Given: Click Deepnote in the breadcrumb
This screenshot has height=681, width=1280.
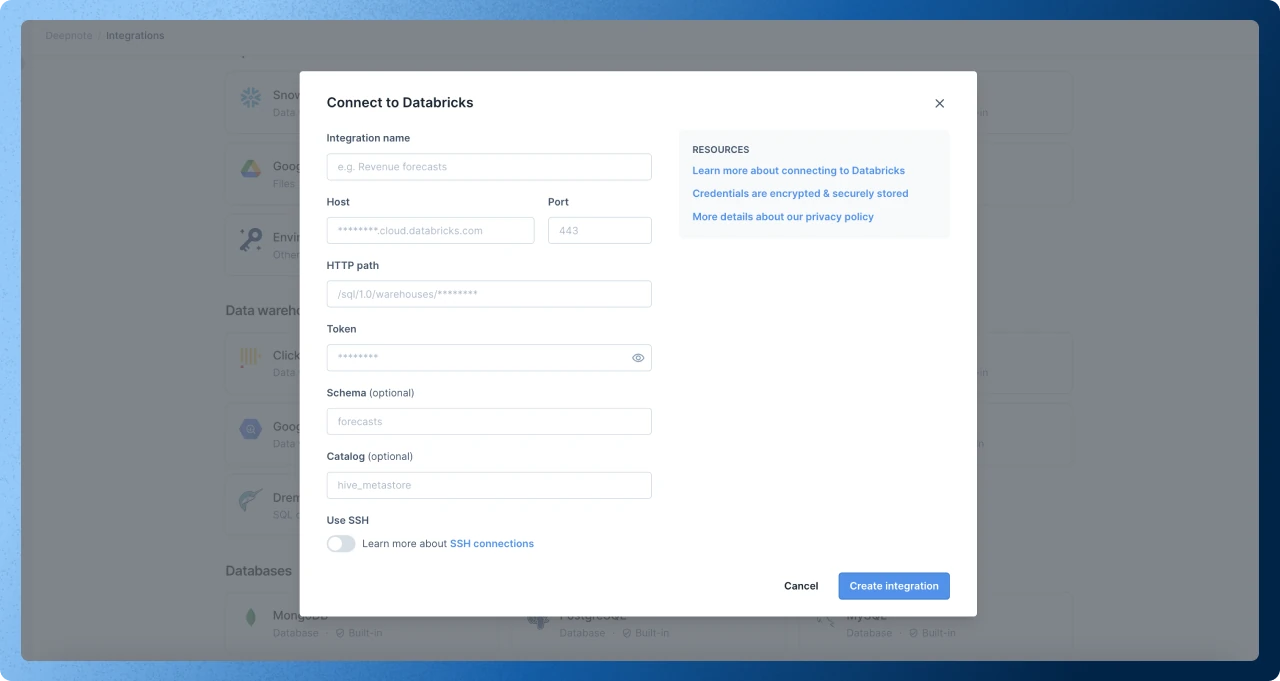Looking at the screenshot, I should coord(69,36).
